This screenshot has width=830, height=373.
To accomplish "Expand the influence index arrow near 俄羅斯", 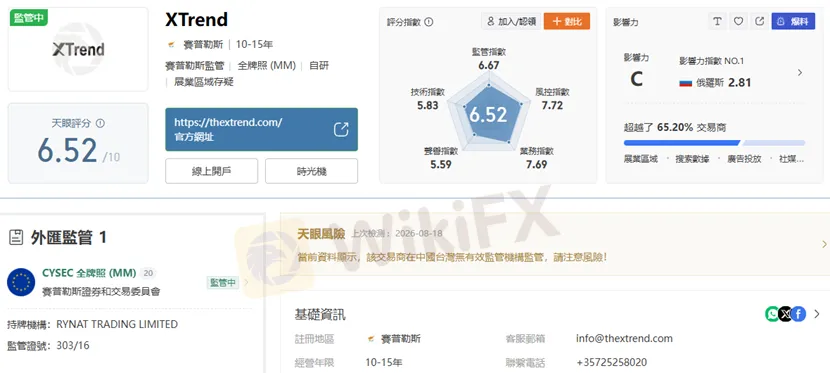I will point(800,72).
